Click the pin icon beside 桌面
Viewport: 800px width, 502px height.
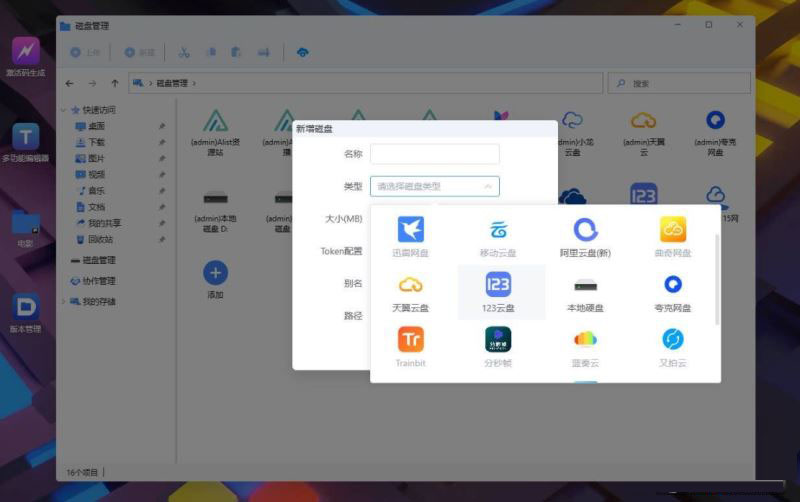(162, 126)
